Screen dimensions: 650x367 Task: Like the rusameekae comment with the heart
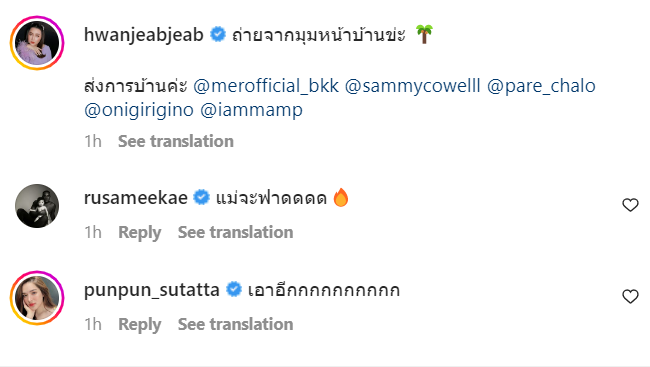[x=630, y=205]
